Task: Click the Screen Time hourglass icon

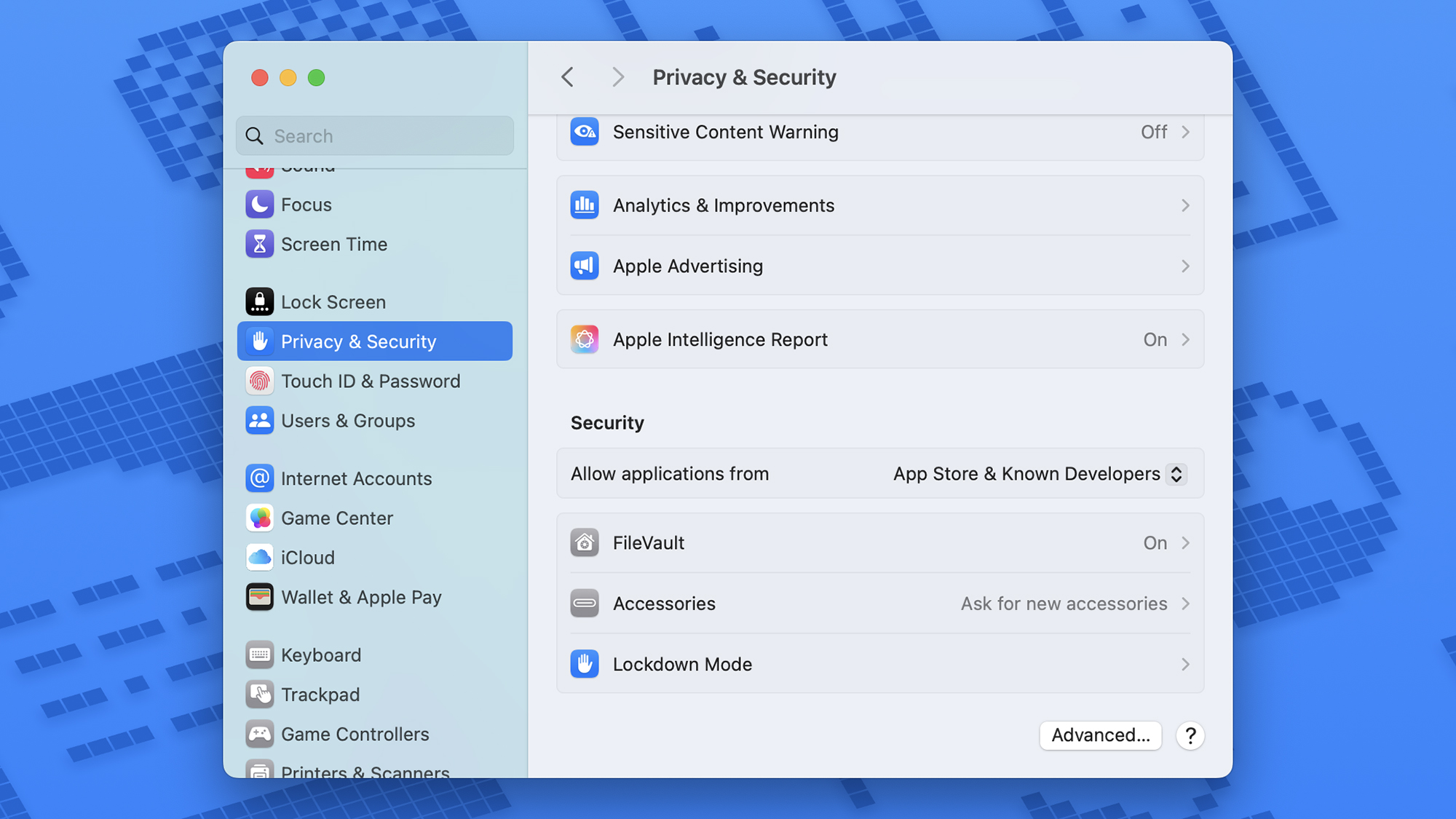Action: click(x=260, y=244)
